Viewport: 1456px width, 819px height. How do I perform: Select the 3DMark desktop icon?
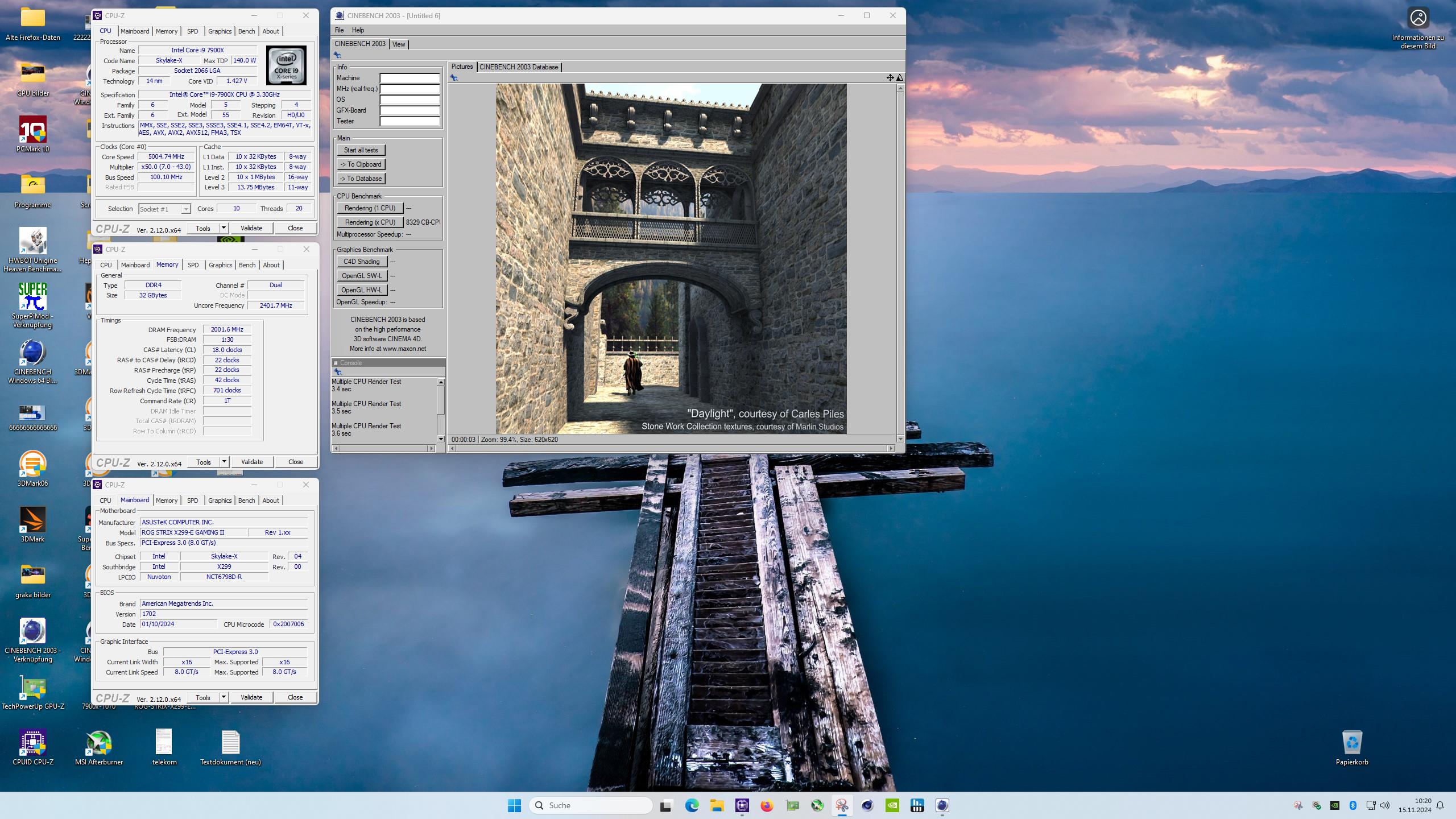(x=33, y=524)
